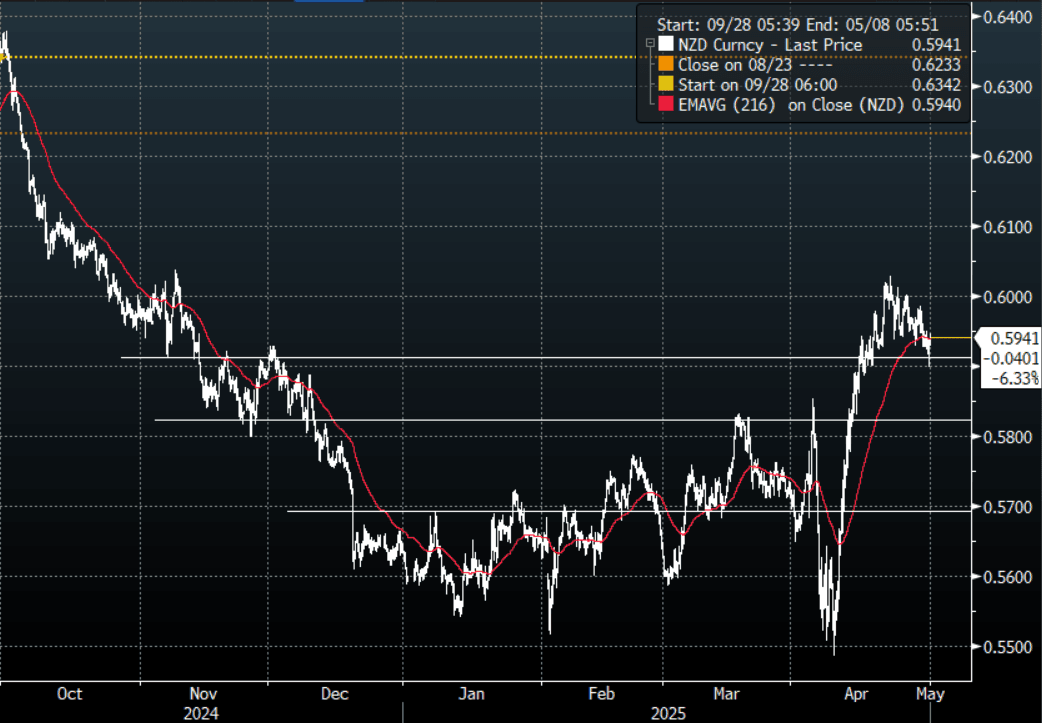
Task: Click the white NZD Curncy color swatch
Action: [666, 45]
